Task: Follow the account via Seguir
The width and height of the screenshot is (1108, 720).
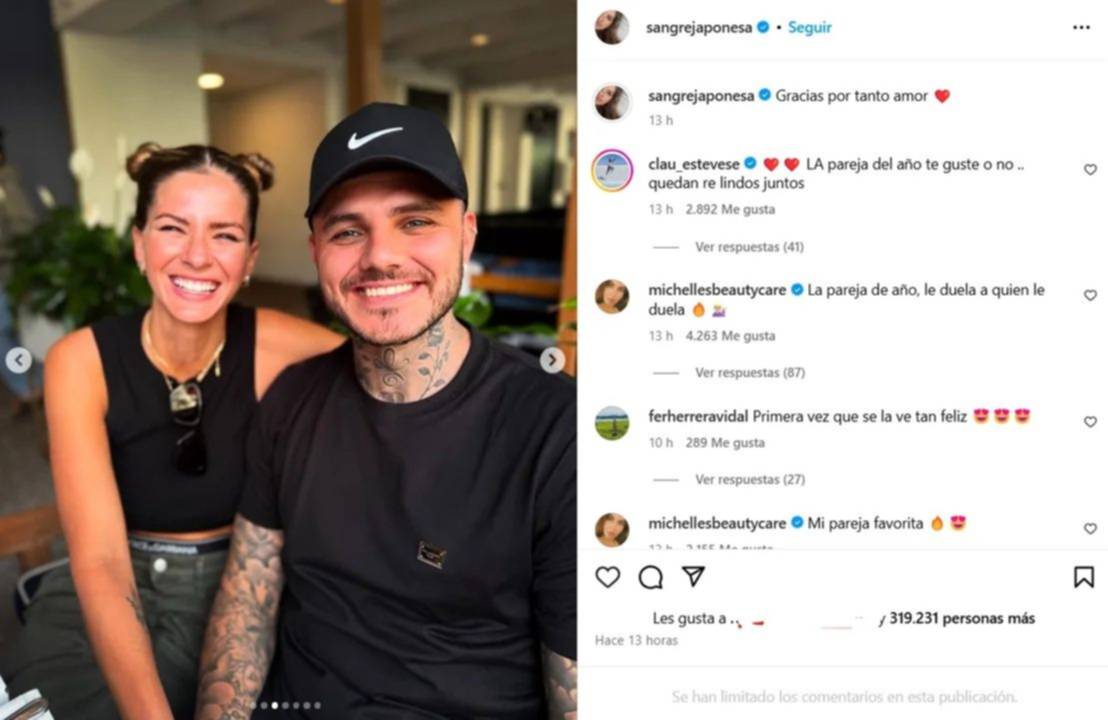Action: point(810,28)
